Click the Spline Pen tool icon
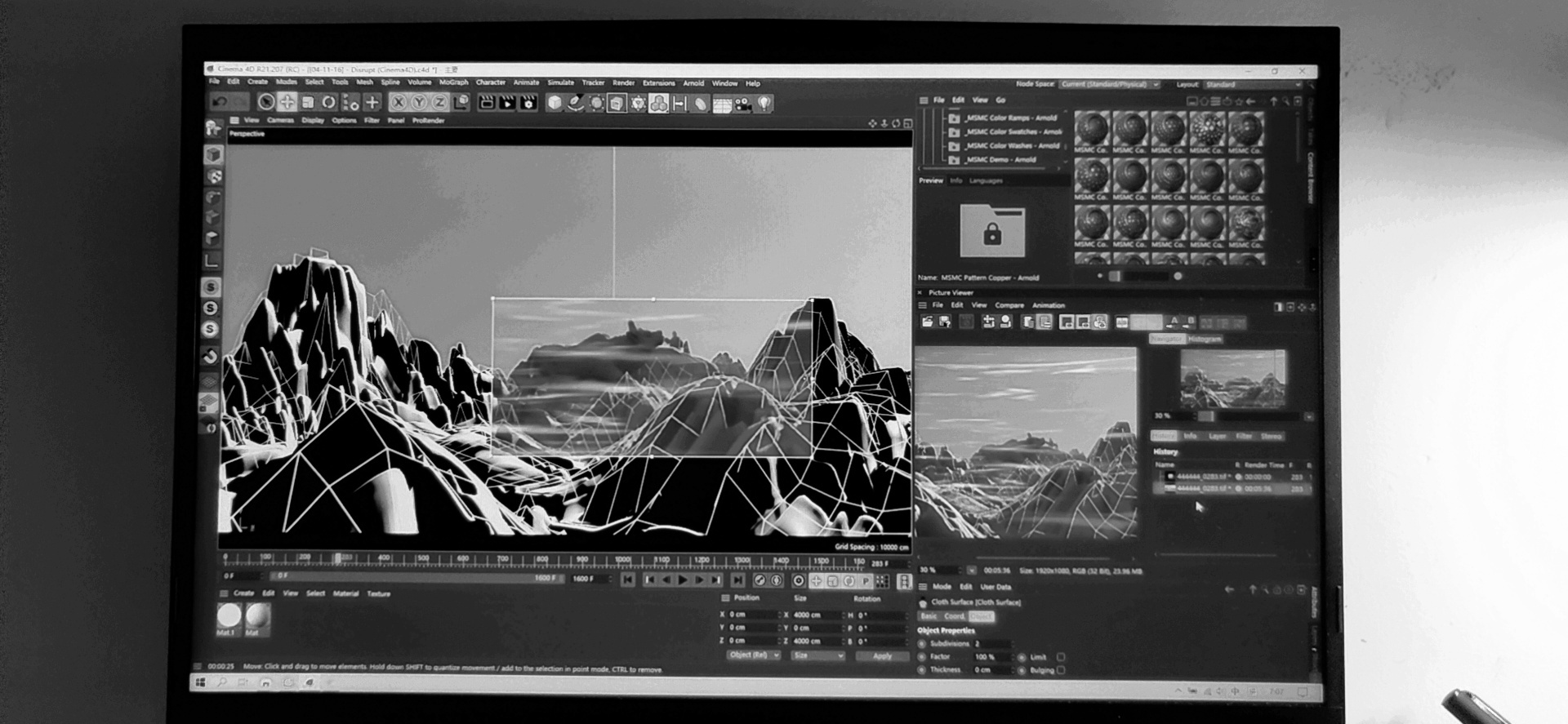The height and width of the screenshot is (724, 1568). (x=575, y=103)
